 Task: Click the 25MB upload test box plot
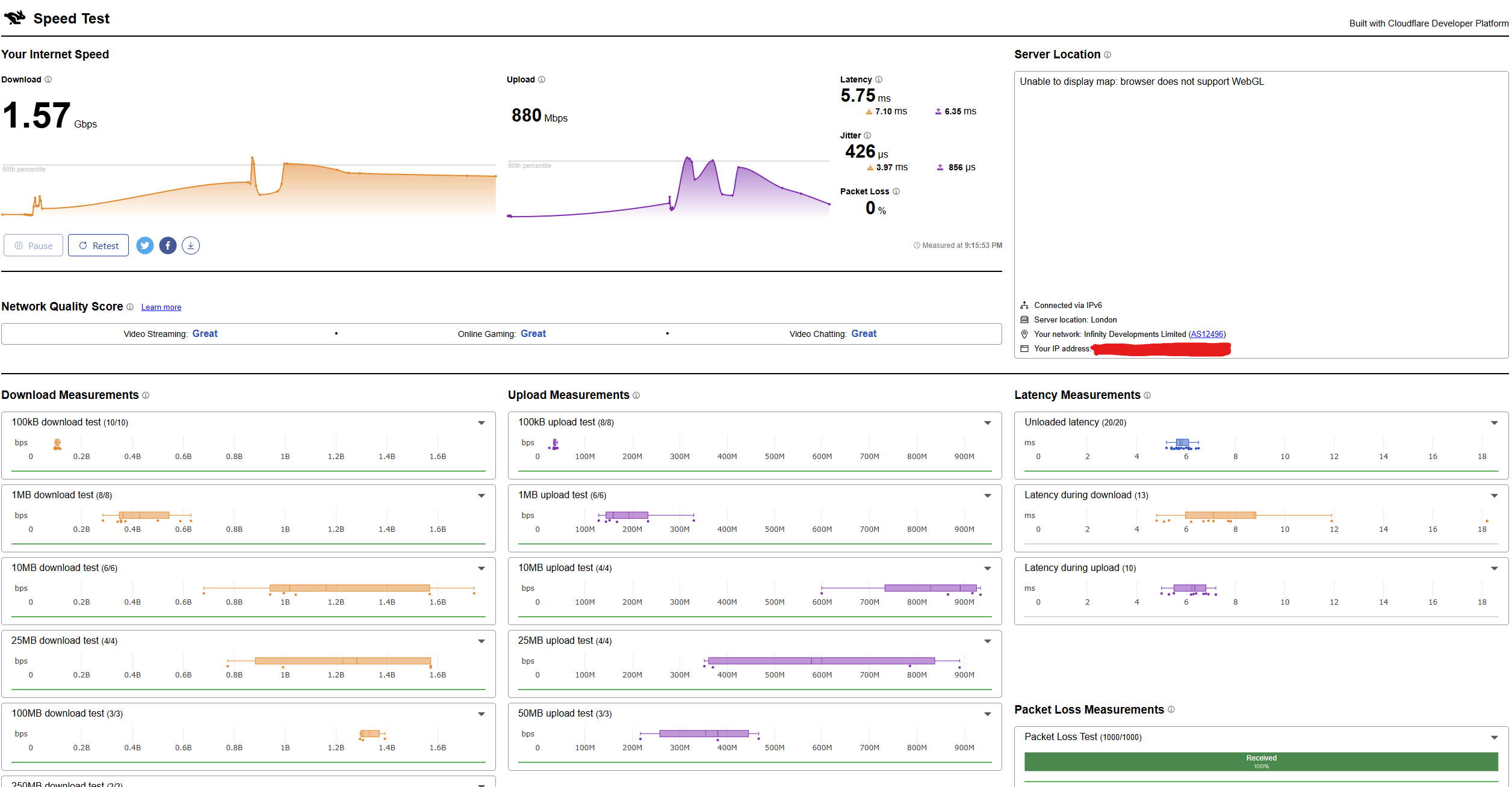coord(832,661)
